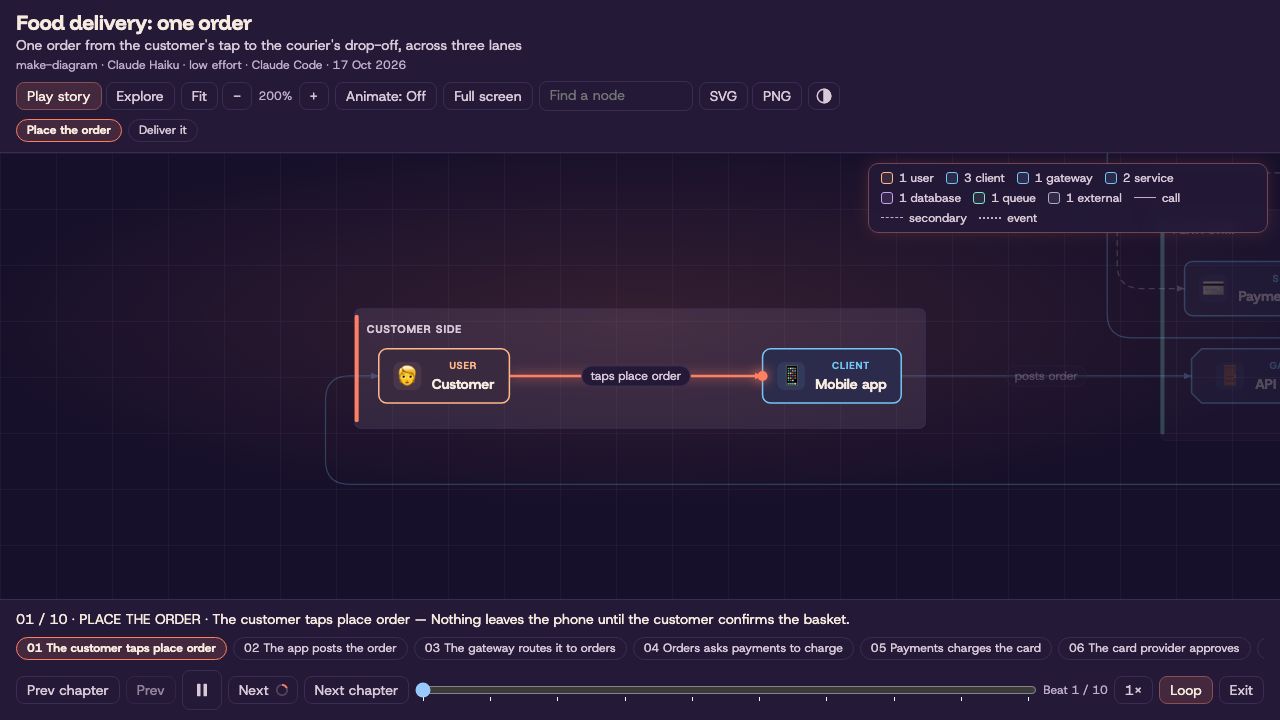The image size is (1280, 720).
Task: Filter legend by queue type
Action: [1004, 198]
